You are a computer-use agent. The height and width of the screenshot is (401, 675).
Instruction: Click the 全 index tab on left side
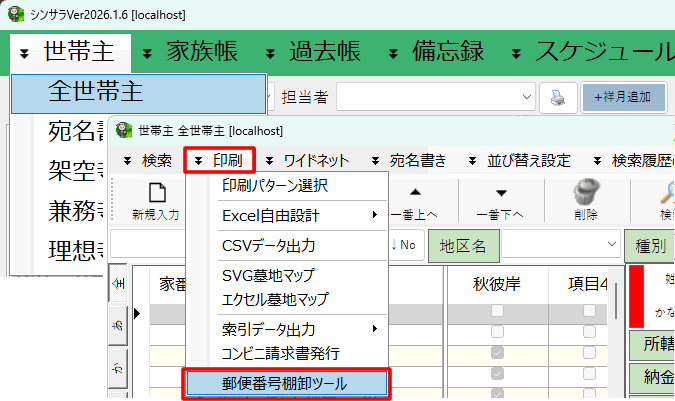118,284
